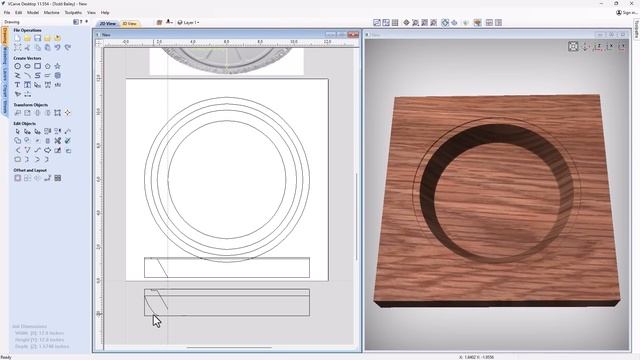The height and width of the screenshot is (360, 640).
Task: Click the wooden board in 3D preview
Action: coord(497,201)
